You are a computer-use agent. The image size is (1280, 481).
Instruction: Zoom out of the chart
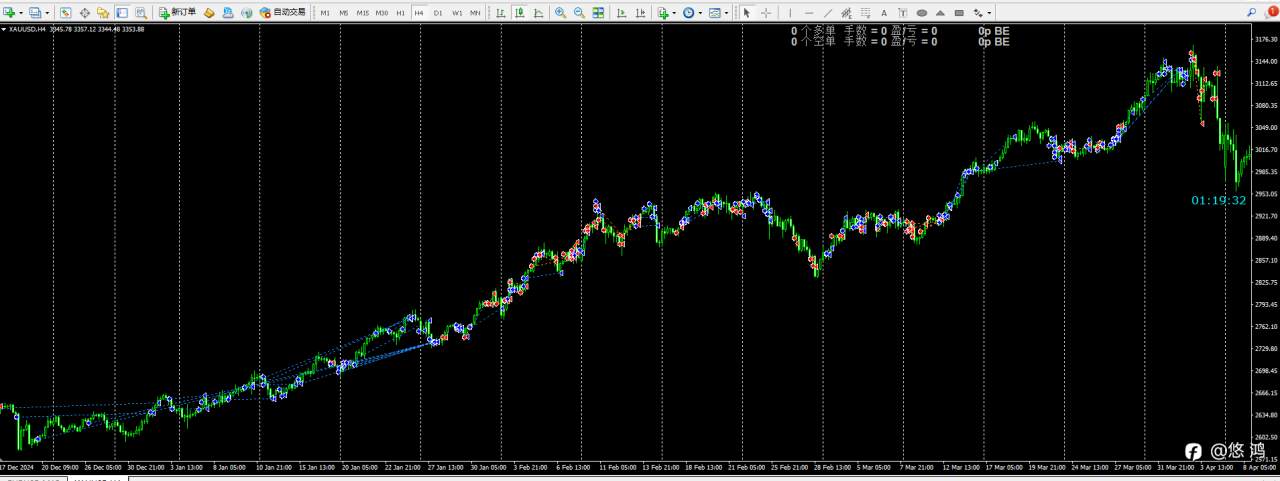point(579,12)
